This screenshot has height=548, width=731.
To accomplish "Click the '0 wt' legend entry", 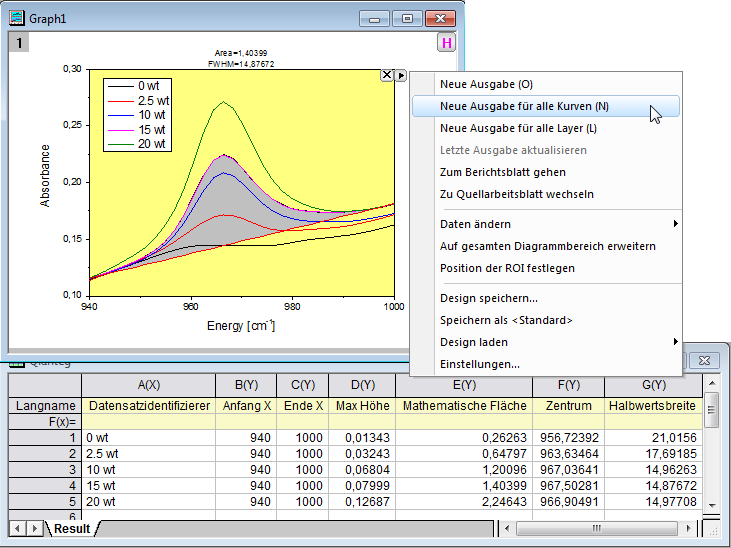I will pos(134,86).
